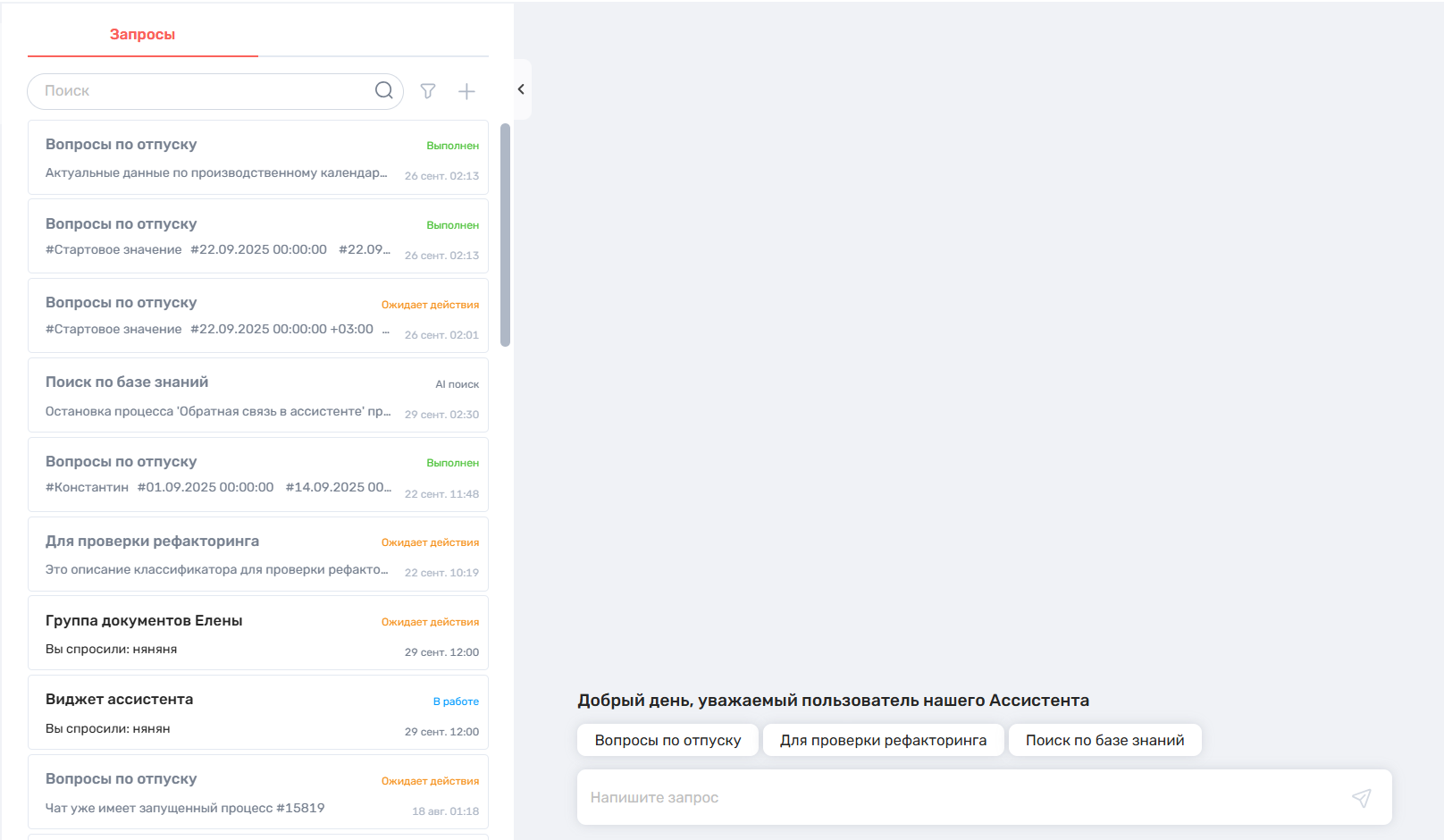Open the filter funnel icon
The image size is (1444, 840).
point(428,91)
